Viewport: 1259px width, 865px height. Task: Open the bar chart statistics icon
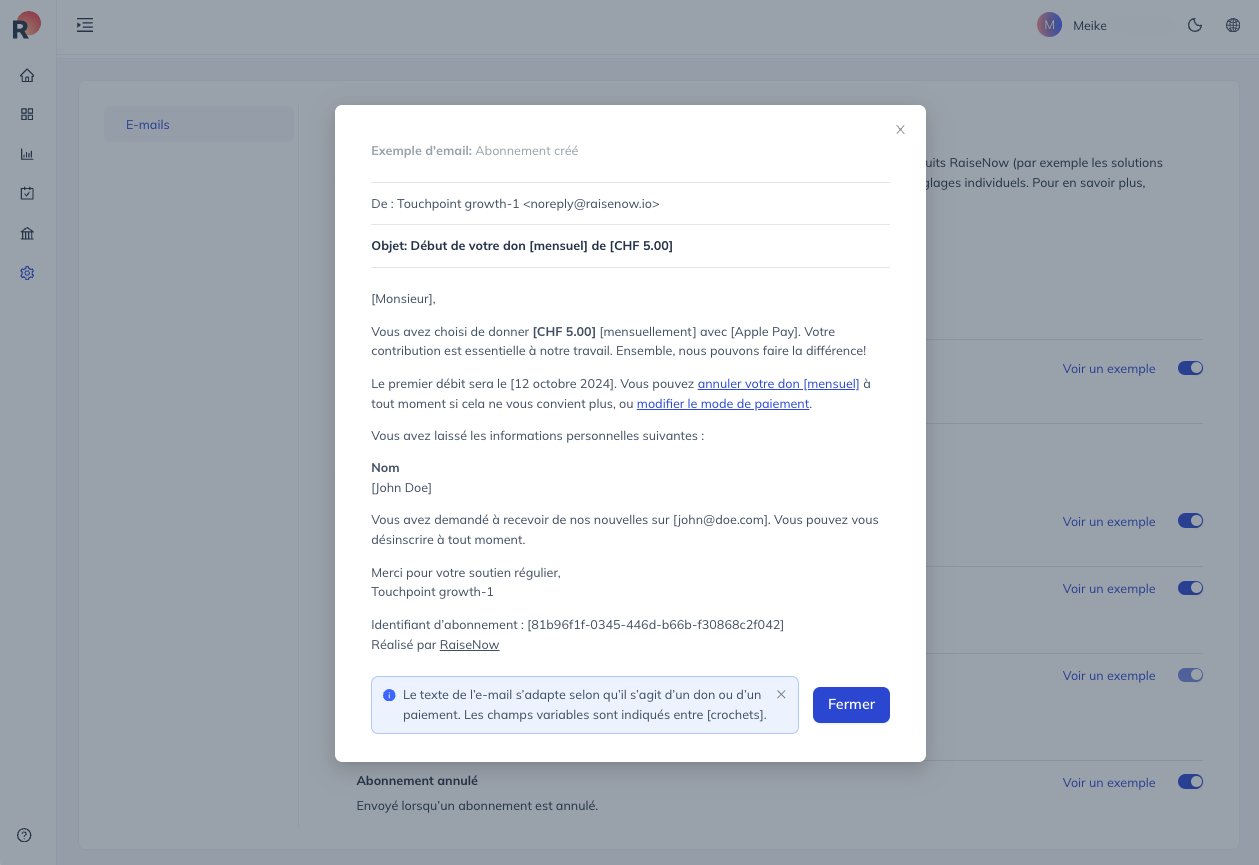click(27, 154)
